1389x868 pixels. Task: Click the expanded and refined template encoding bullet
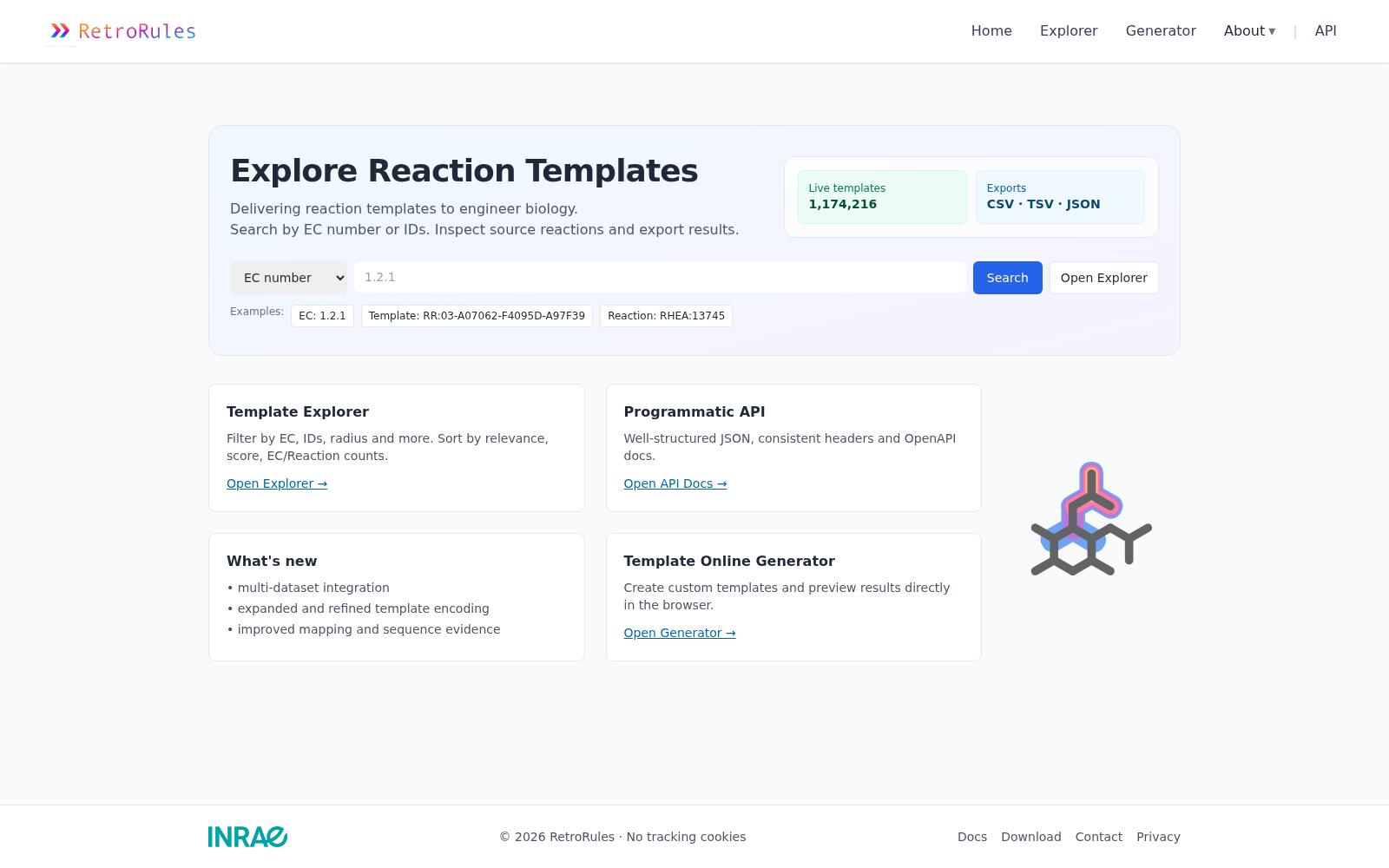click(358, 608)
